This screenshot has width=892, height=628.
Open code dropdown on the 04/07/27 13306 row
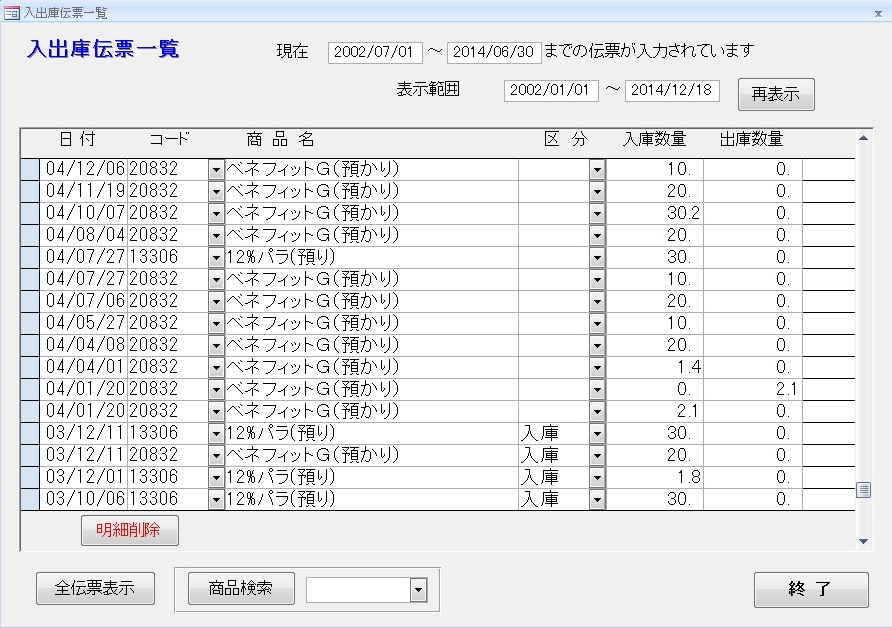pyautogui.click(x=216, y=257)
